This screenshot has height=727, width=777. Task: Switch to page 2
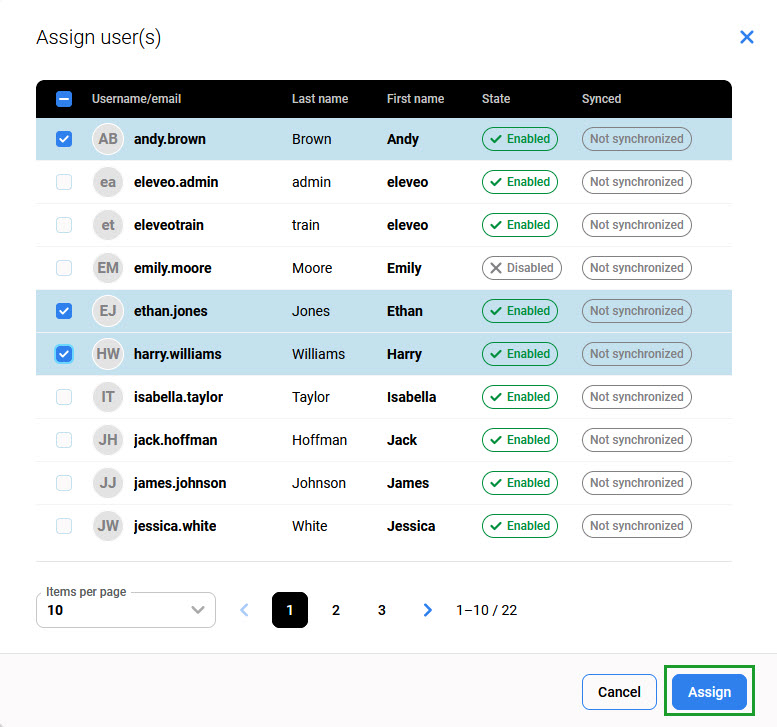tap(336, 610)
